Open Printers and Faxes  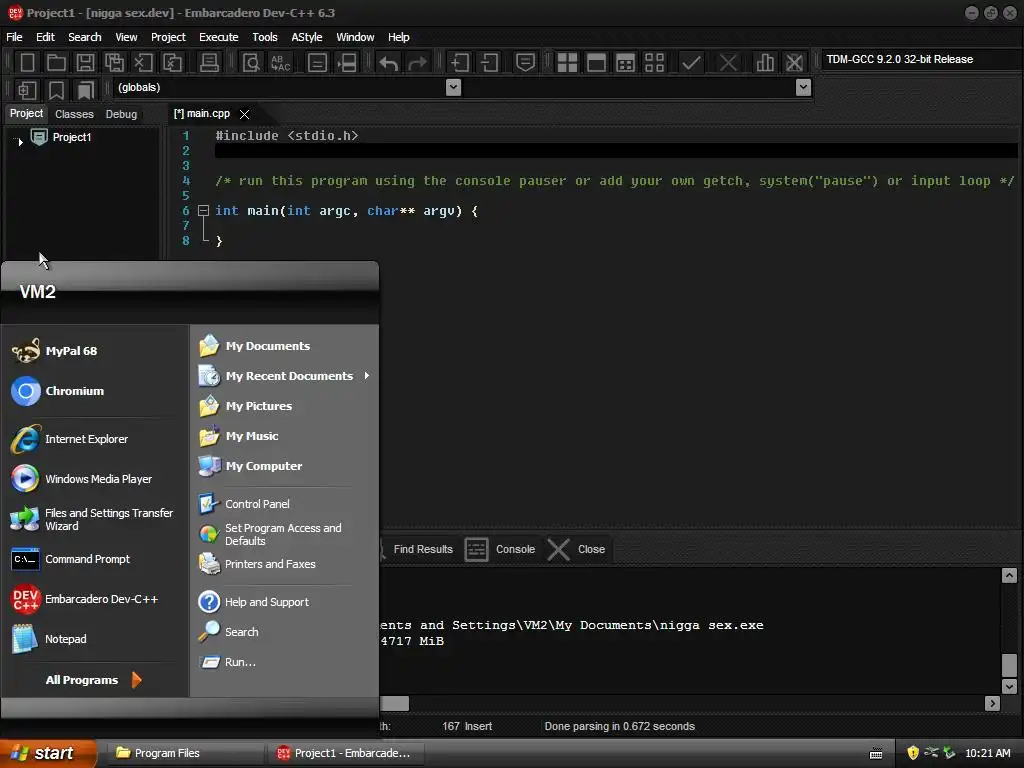point(270,564)
